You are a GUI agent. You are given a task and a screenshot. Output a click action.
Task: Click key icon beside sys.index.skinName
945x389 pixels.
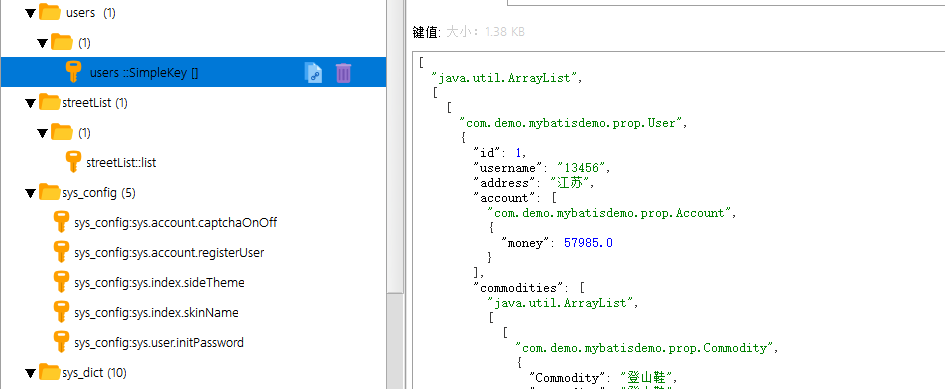(x=61, y=312)
